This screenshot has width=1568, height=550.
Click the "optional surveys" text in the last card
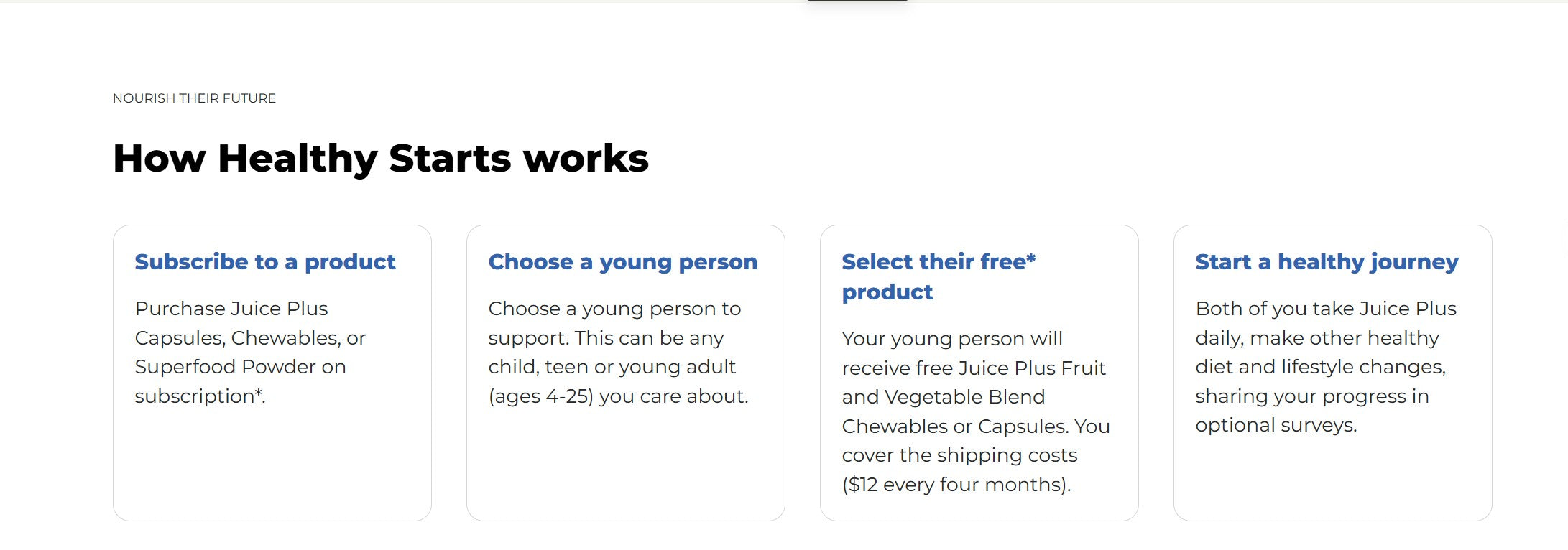[1276, 425]
